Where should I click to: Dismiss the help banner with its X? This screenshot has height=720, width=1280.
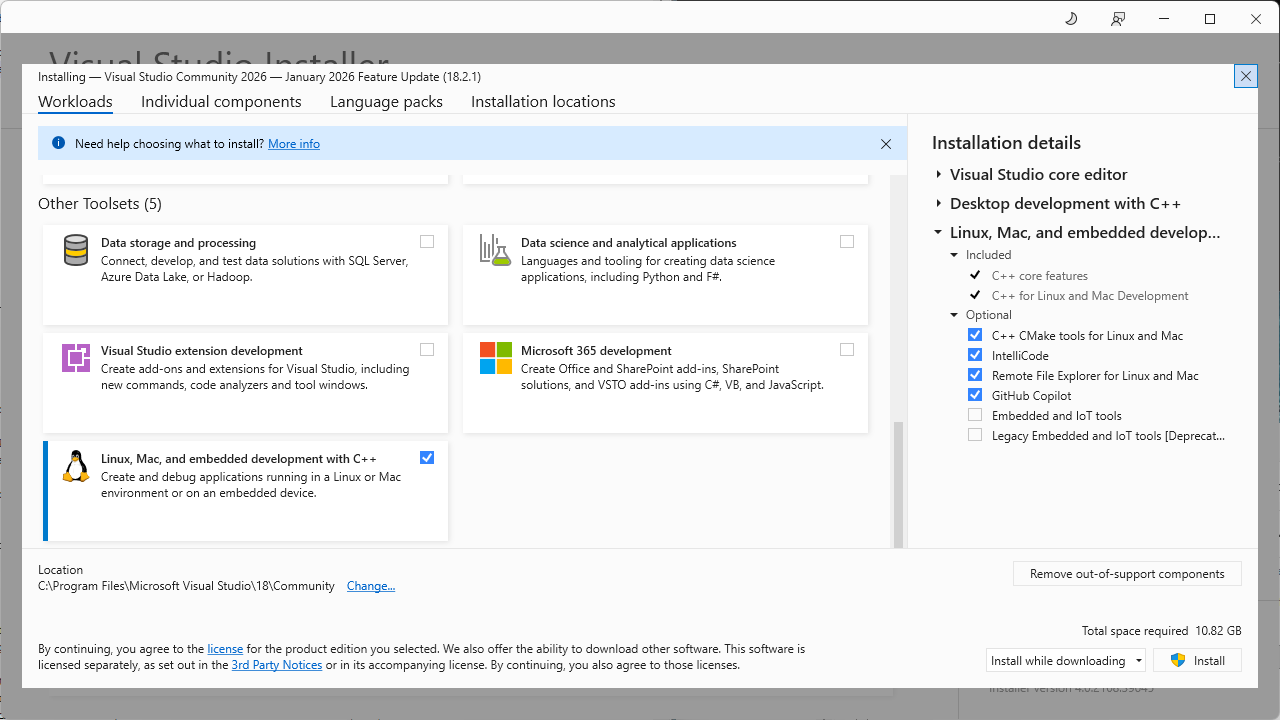(886, 144)
